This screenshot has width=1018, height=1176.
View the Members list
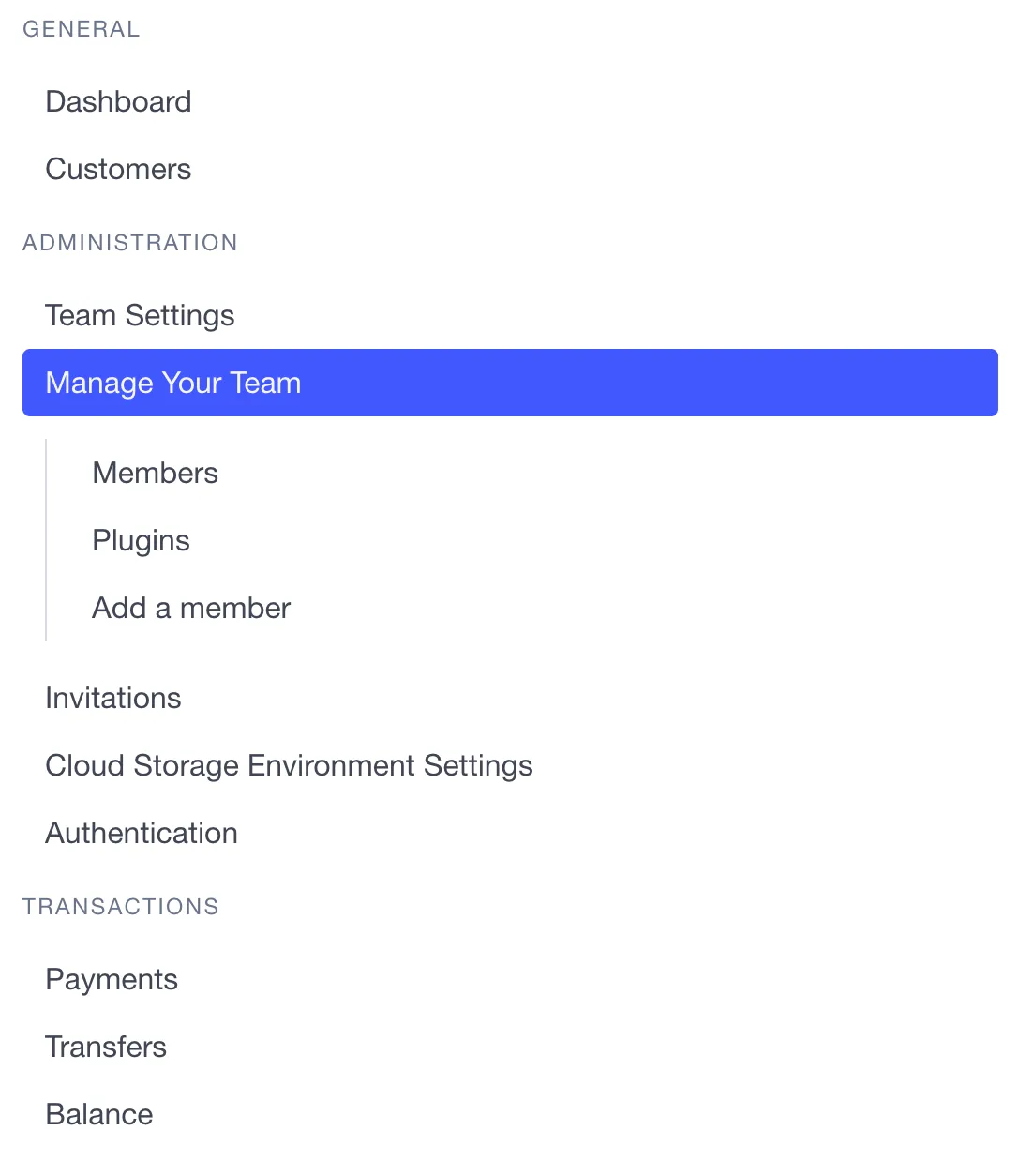(155, 473)
